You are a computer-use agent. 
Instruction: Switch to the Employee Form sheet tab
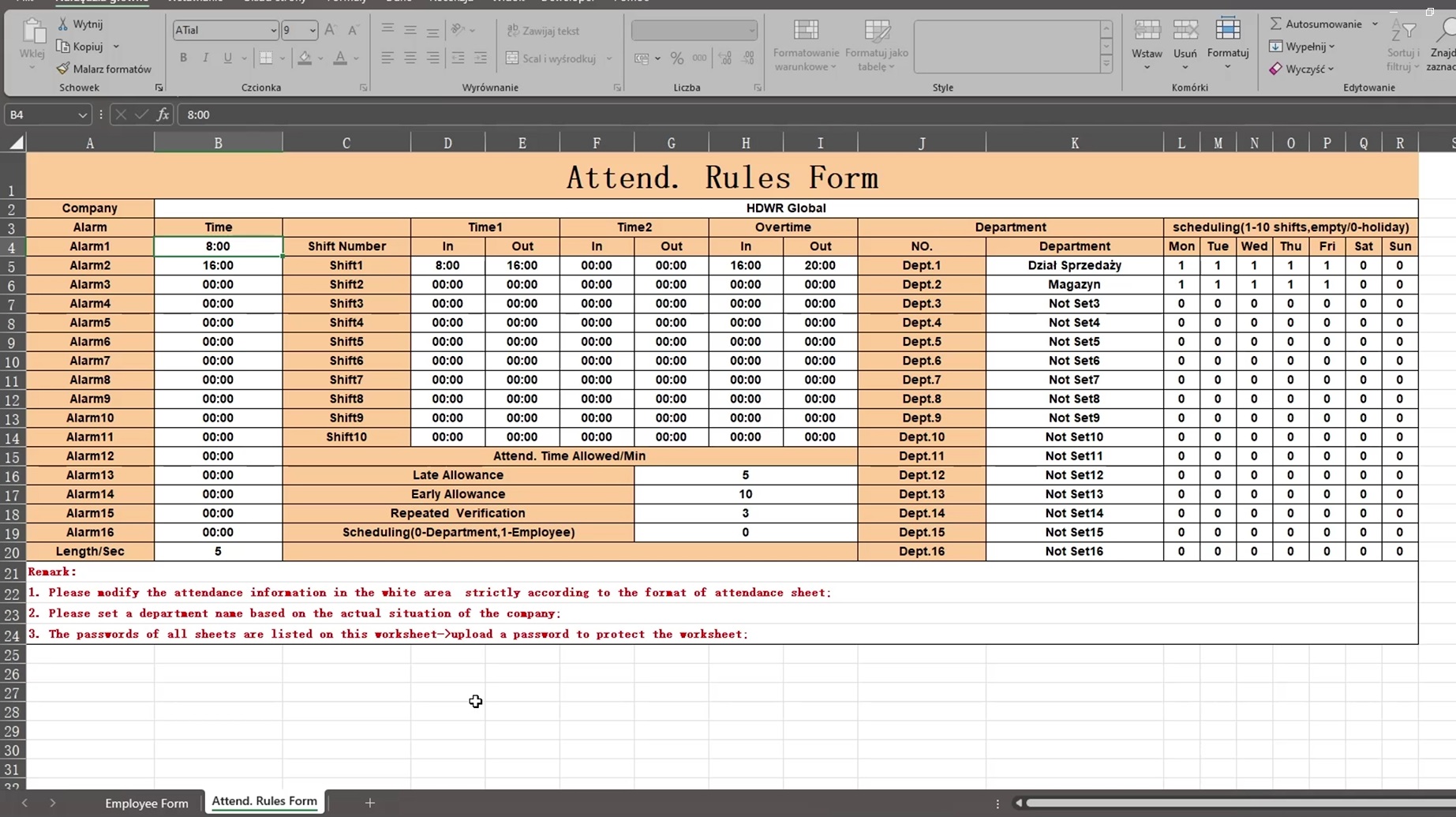(147, 803)
